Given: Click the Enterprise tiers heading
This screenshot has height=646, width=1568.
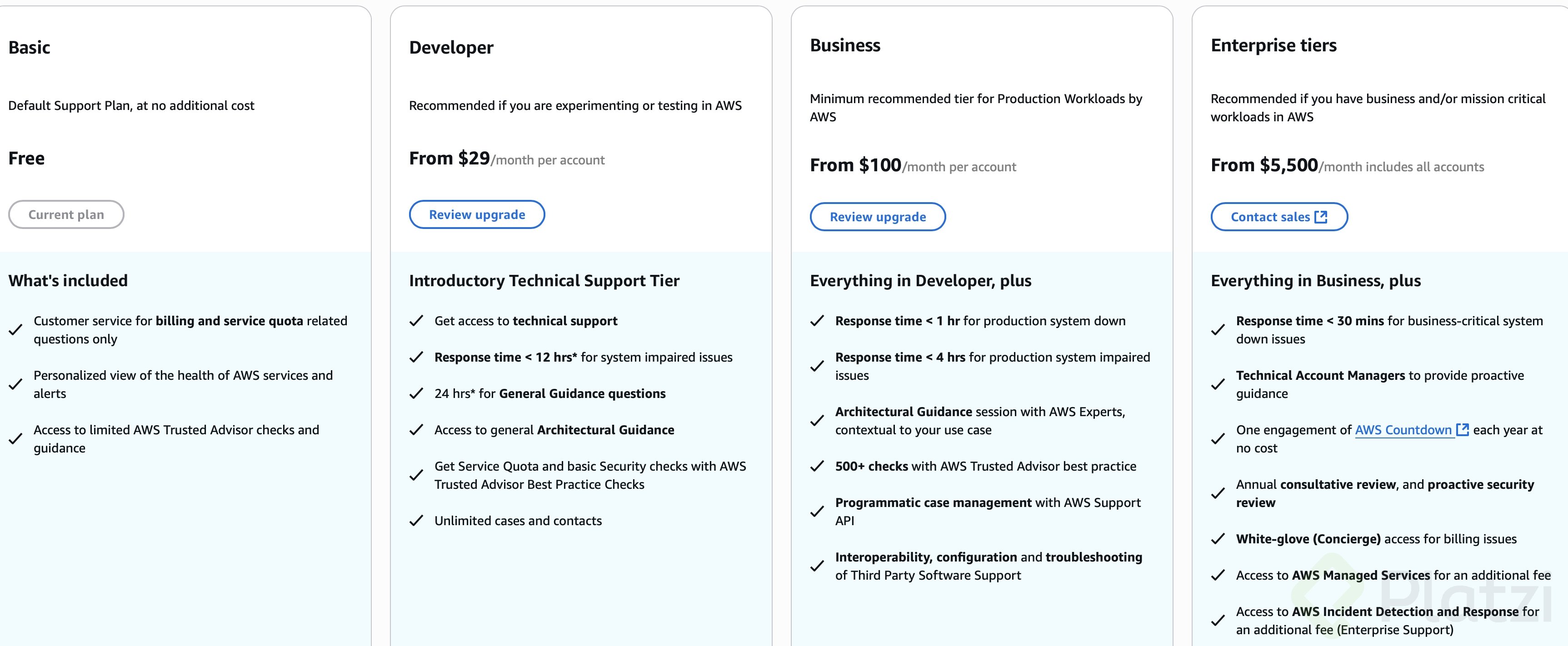Looking at the screenshot, I should click(x=1273, y=45).
